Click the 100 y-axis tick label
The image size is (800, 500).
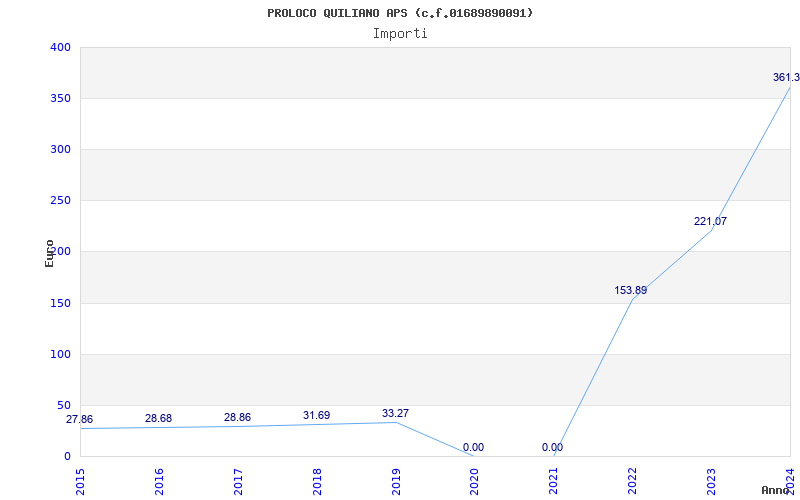point(60,354)
